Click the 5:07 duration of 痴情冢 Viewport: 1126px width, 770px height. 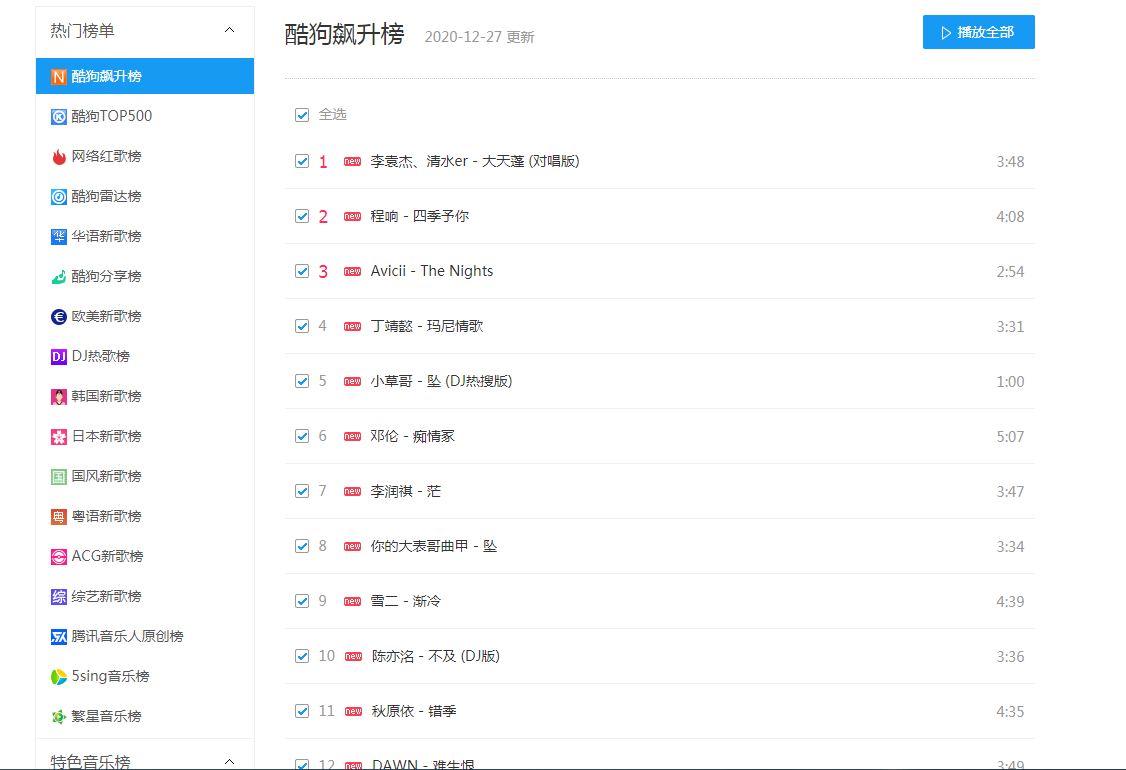[x=1010, y=437]
